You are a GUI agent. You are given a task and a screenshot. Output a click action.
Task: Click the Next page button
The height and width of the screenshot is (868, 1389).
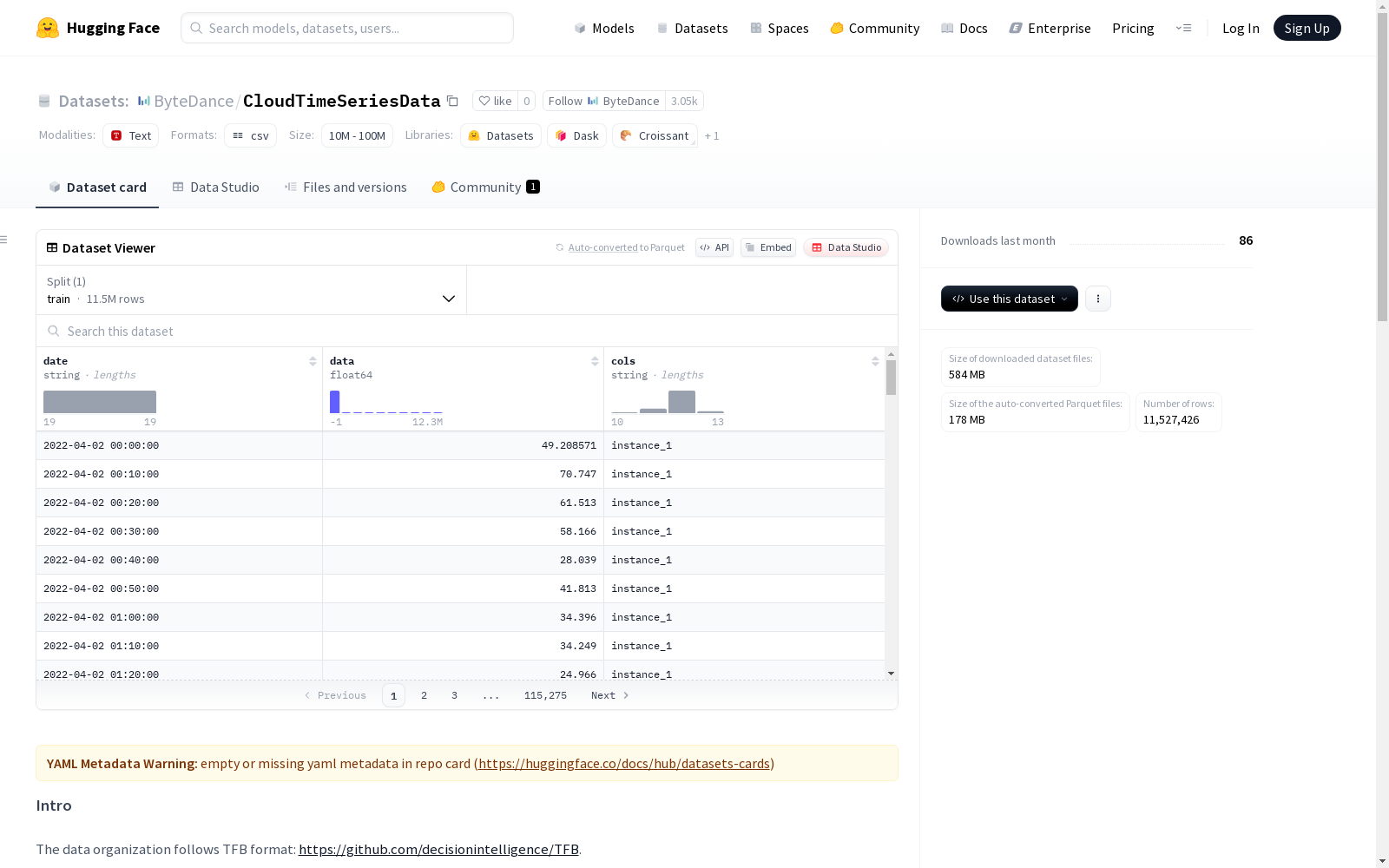(x=609, y=695)
